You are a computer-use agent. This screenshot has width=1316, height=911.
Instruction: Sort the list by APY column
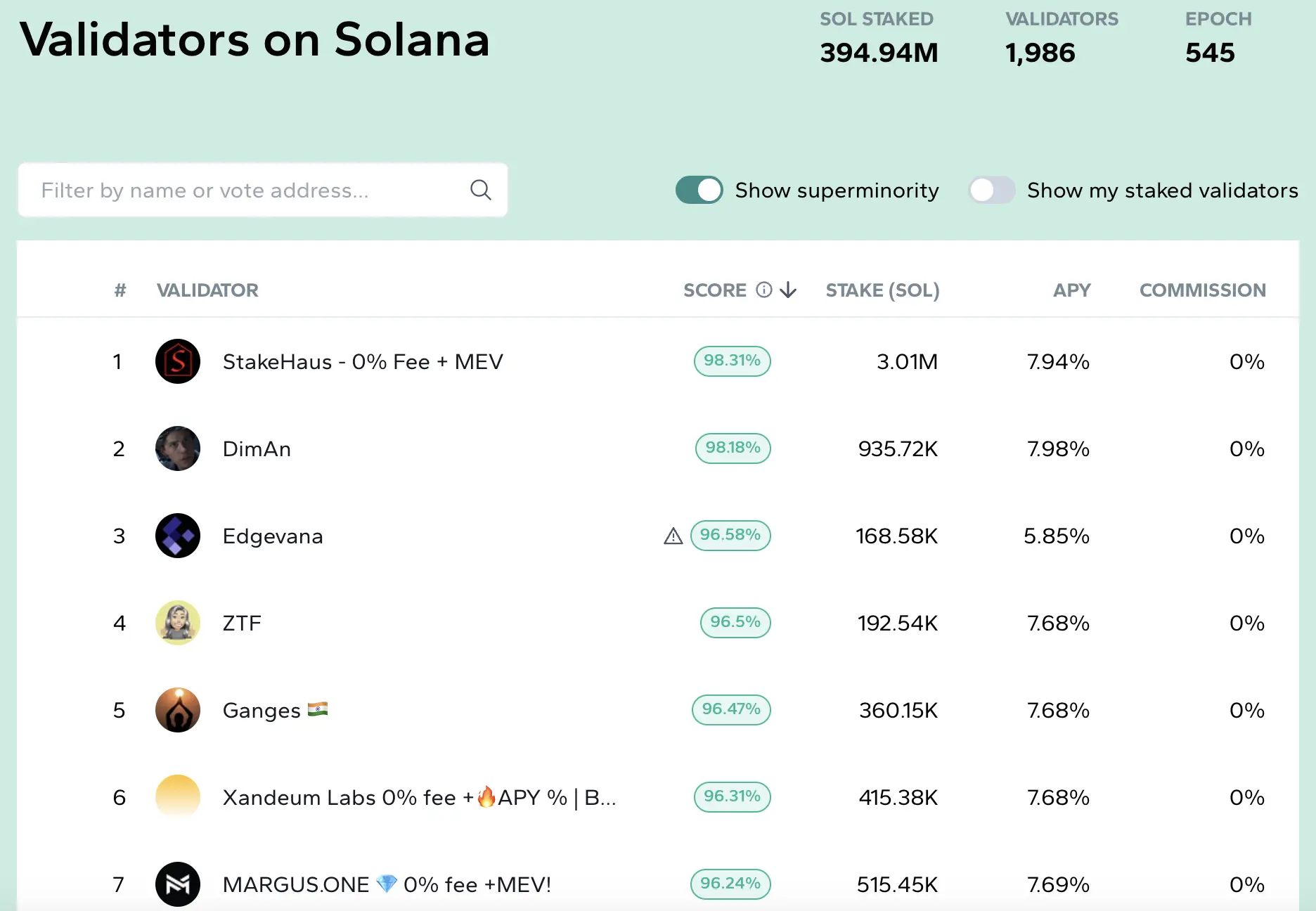click(1071, 290)
